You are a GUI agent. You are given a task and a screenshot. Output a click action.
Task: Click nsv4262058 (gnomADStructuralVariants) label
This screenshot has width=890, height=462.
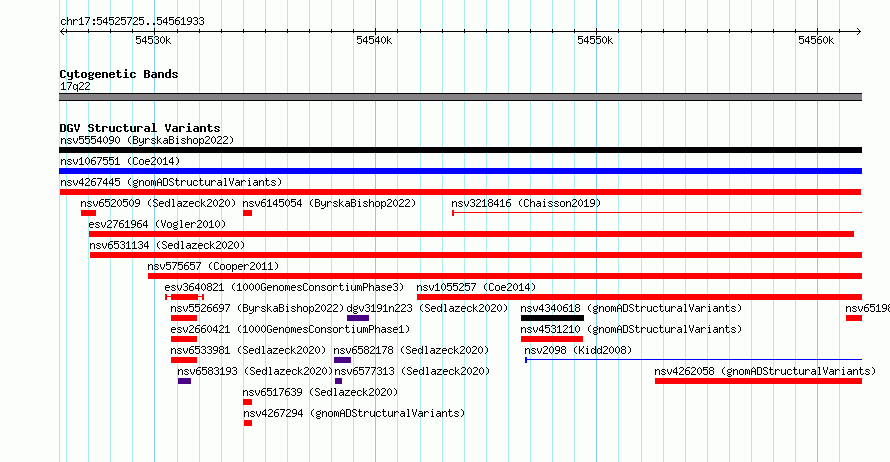point(765,371)
